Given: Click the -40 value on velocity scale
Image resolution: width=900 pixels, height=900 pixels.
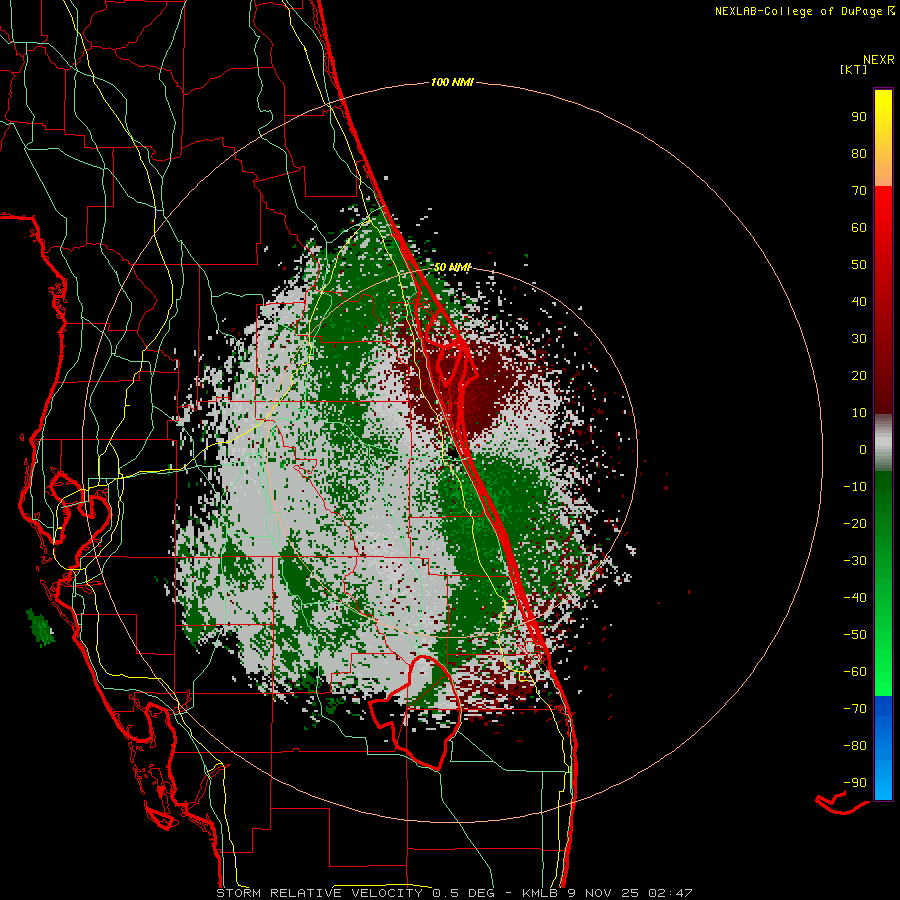Looking at the screenshot, I should 855,598.
